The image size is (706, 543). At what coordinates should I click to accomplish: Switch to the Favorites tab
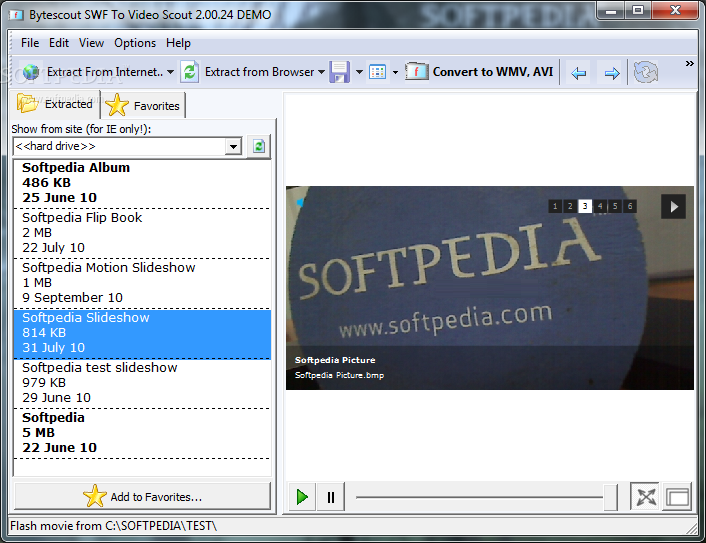[x=143, y=106]
